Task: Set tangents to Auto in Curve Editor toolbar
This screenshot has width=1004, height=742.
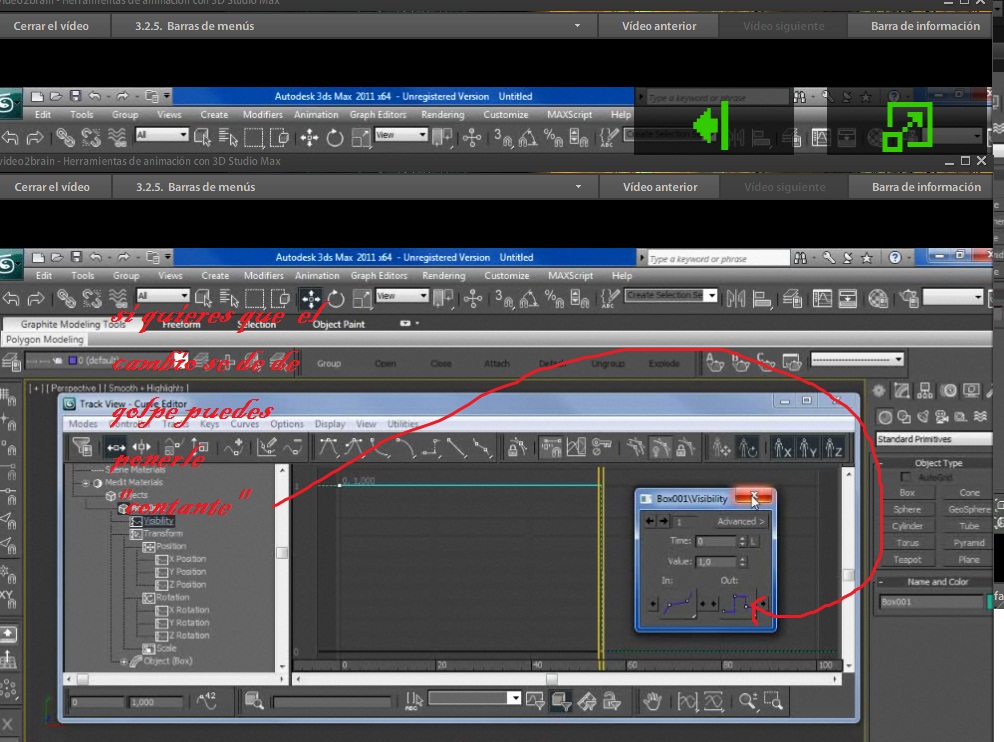Action: [328, 447]
